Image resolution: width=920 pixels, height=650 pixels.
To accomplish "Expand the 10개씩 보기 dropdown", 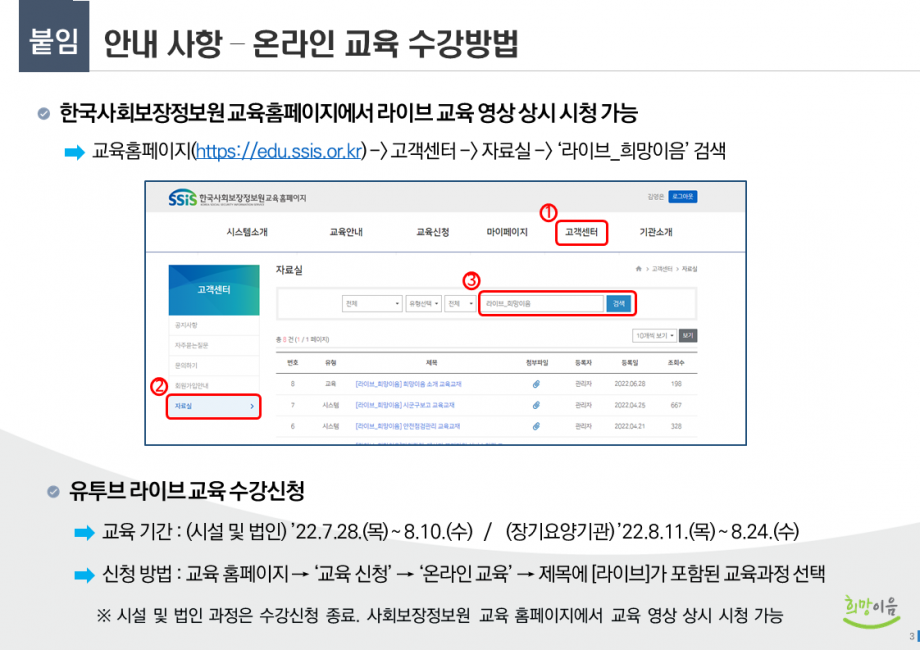I will pyautogui.click(x=654, y=336).
